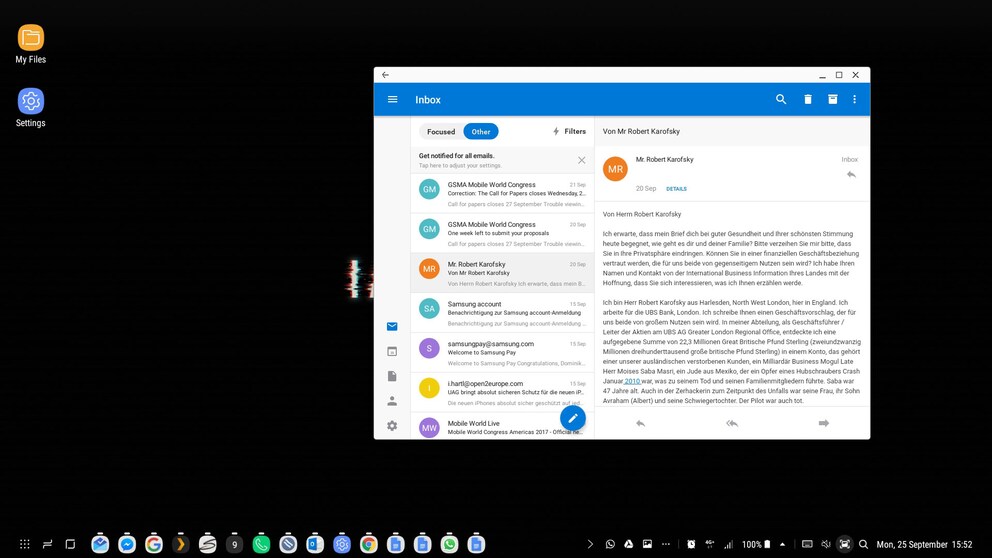Click the screen capture icon in tray
This screenshot has height=558, width=992.
click(845, 544)
